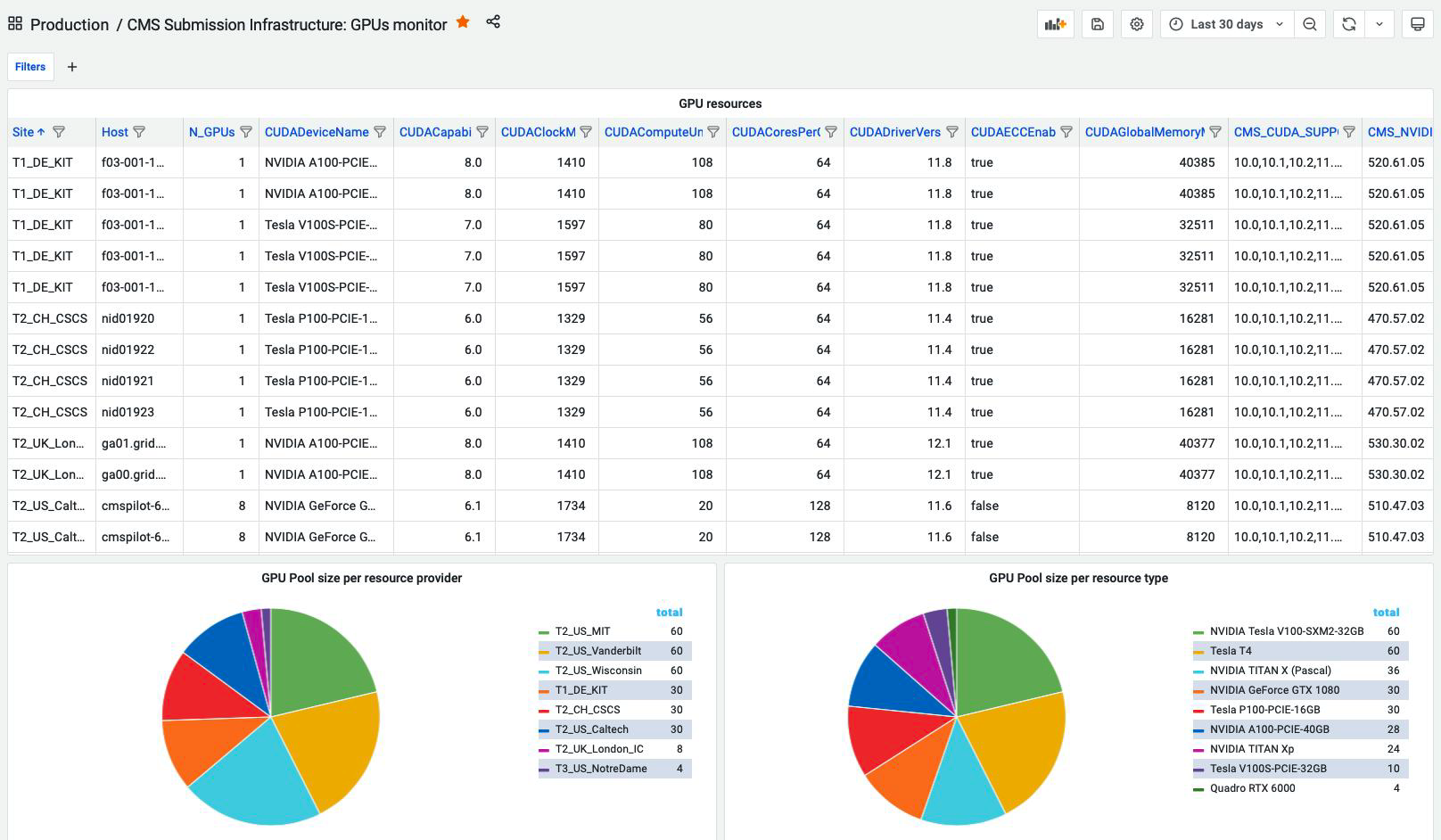Open refresh interval dropdown

tap(1379, 24)
